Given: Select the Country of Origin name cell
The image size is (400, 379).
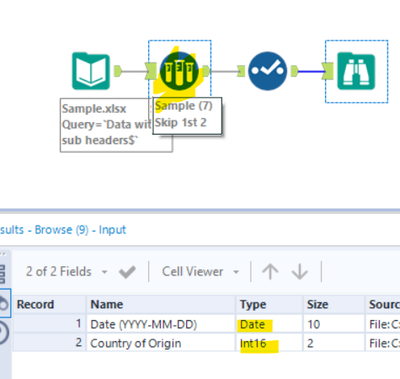Looking at the screenshot, I should [161, 343].
